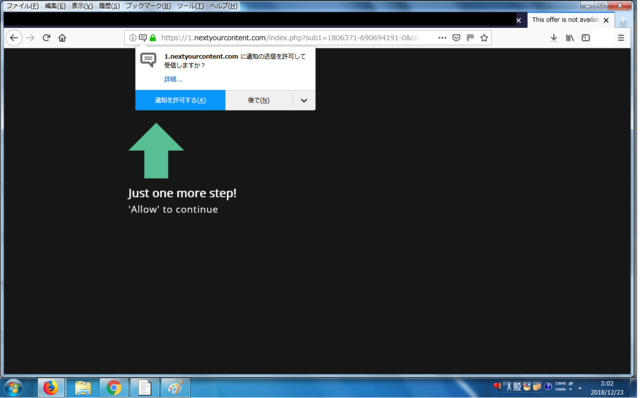Open the 履歴(S) menu
This screenshot has height=398, width=640.
click(x=109, y=6)
